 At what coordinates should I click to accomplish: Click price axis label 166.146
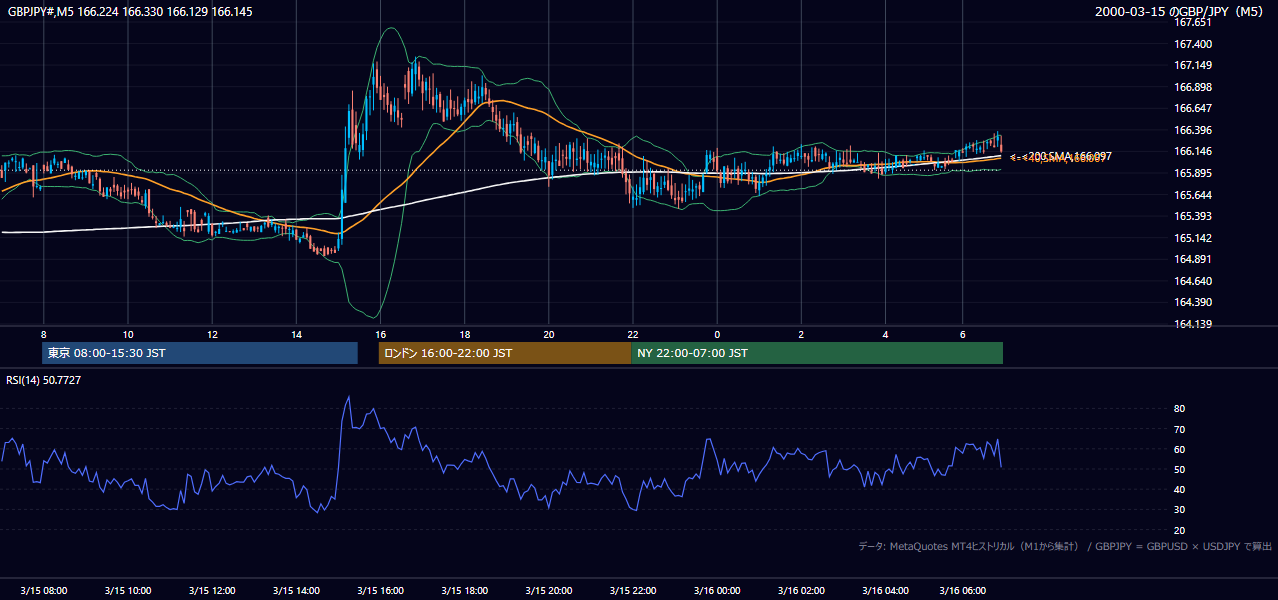click(1193, 152)
